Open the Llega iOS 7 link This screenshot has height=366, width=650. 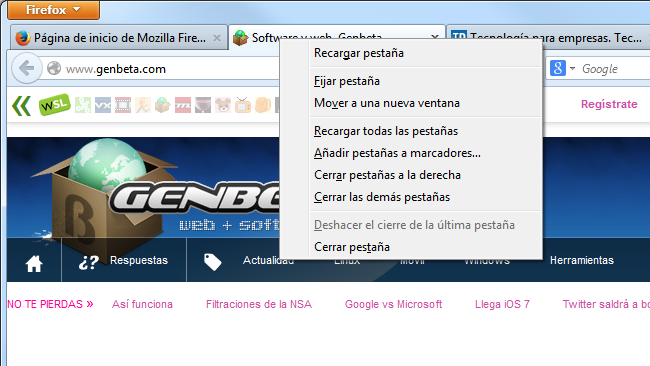(502, 304)
